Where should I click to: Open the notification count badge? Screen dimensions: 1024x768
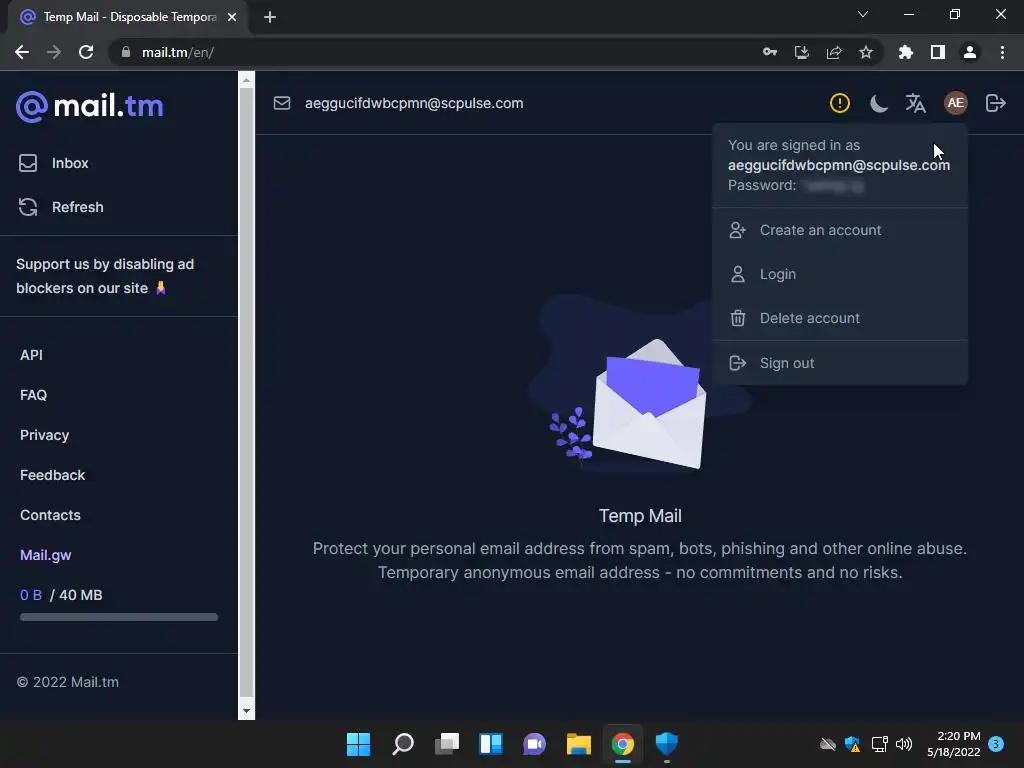tap(996, 744)
